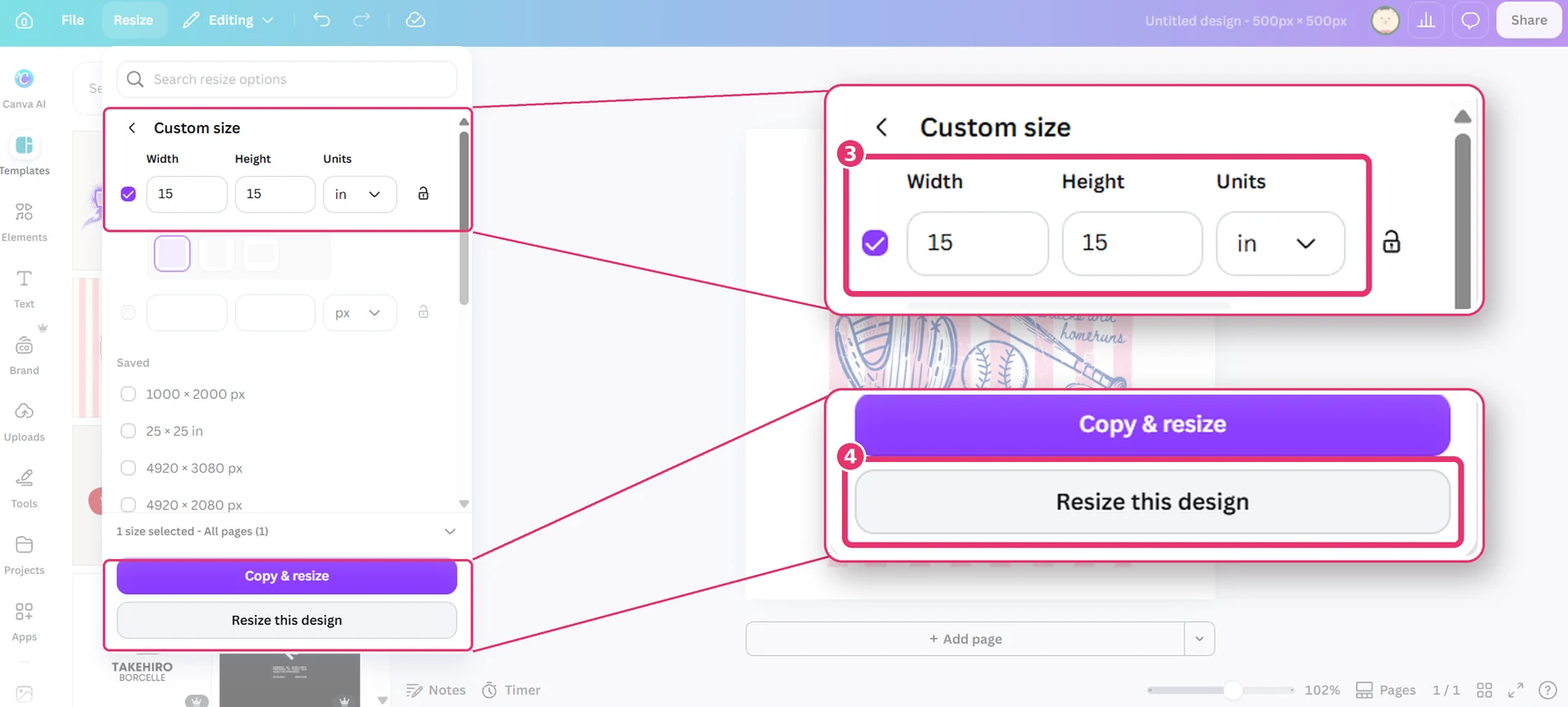Toggle the lock icon on px row
The width and height of the screenshot is (1568, 707).
point(423,312)
